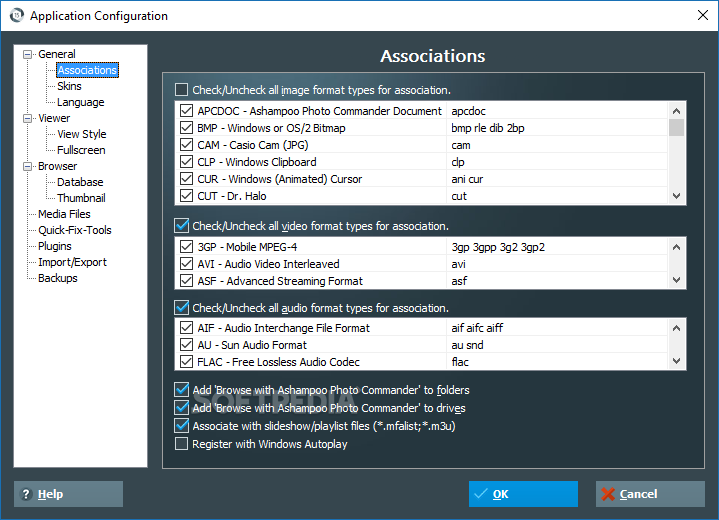
Task: Click the question mark icon on Help button
Action: pyautogui.click(x=26, y=494)
